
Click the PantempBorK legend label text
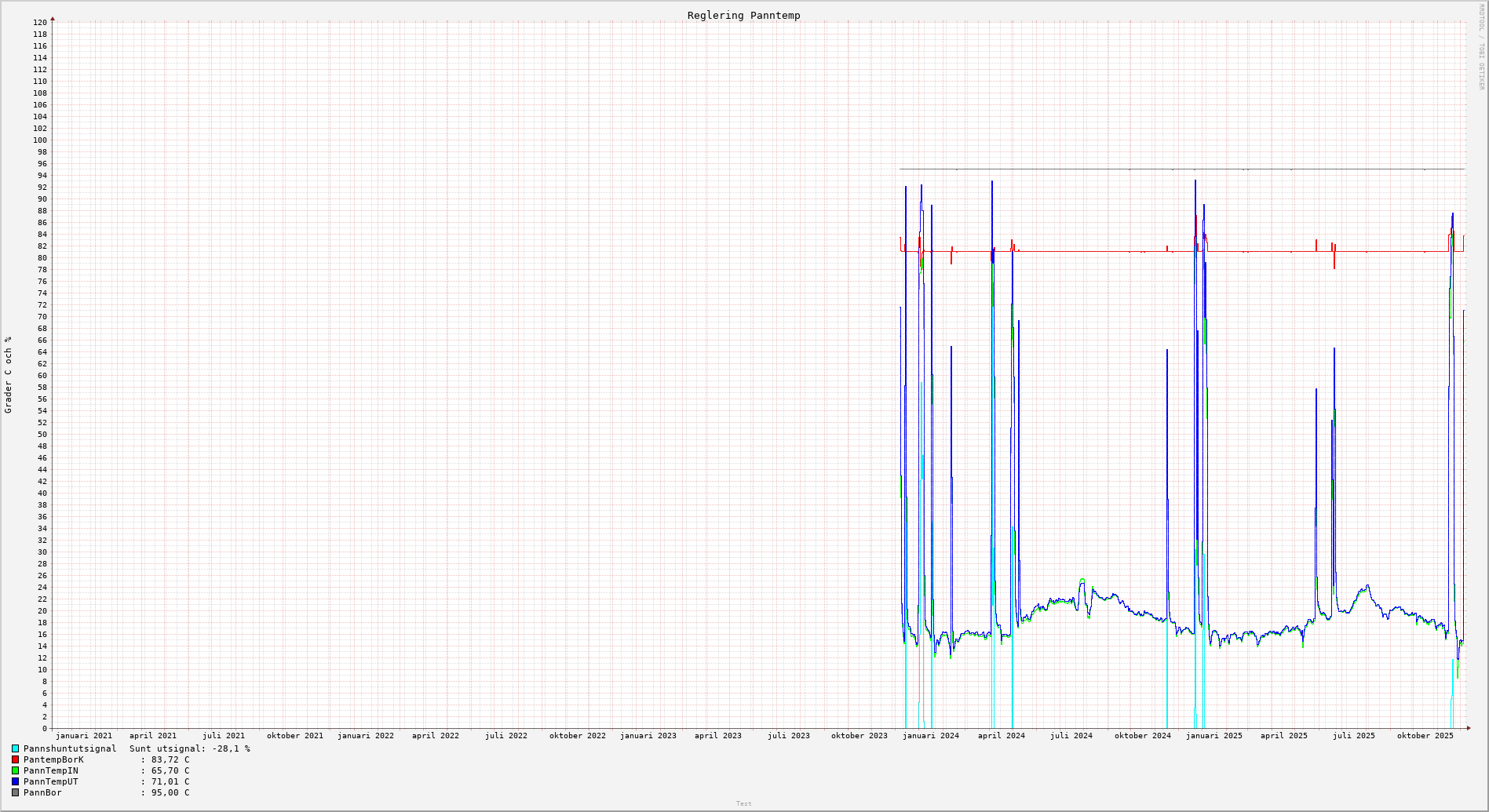tap(53, 760)
